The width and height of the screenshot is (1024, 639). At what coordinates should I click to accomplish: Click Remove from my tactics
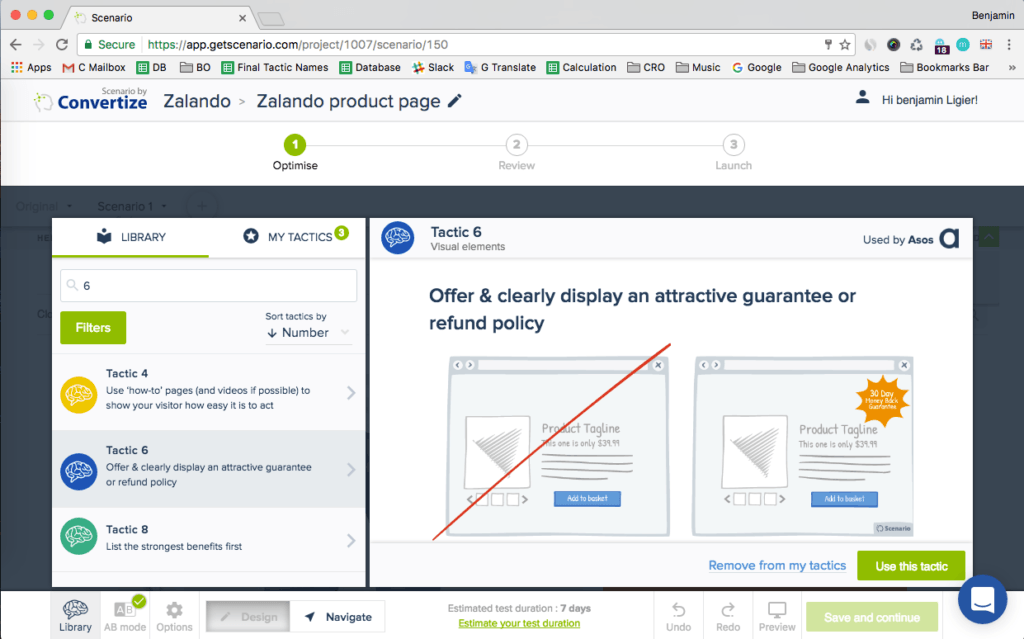click(x=777, y=565)
